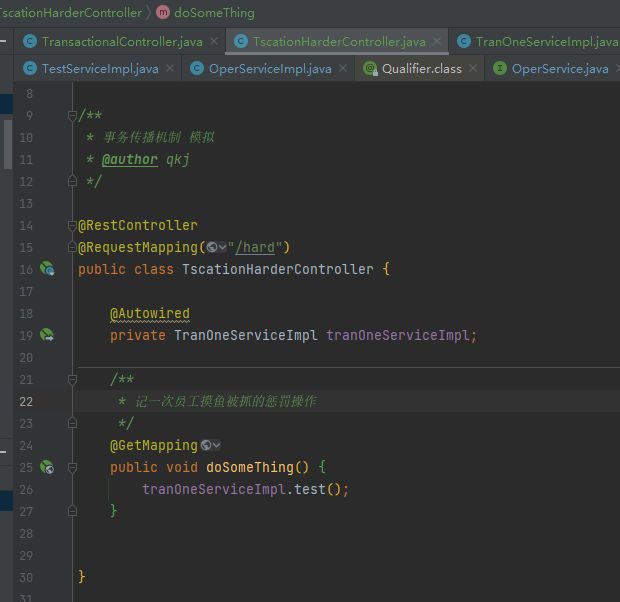Click tranOneServiceImpl field name on line 19
This screenshot has height=602, width=620.
[x=398, y=335]
